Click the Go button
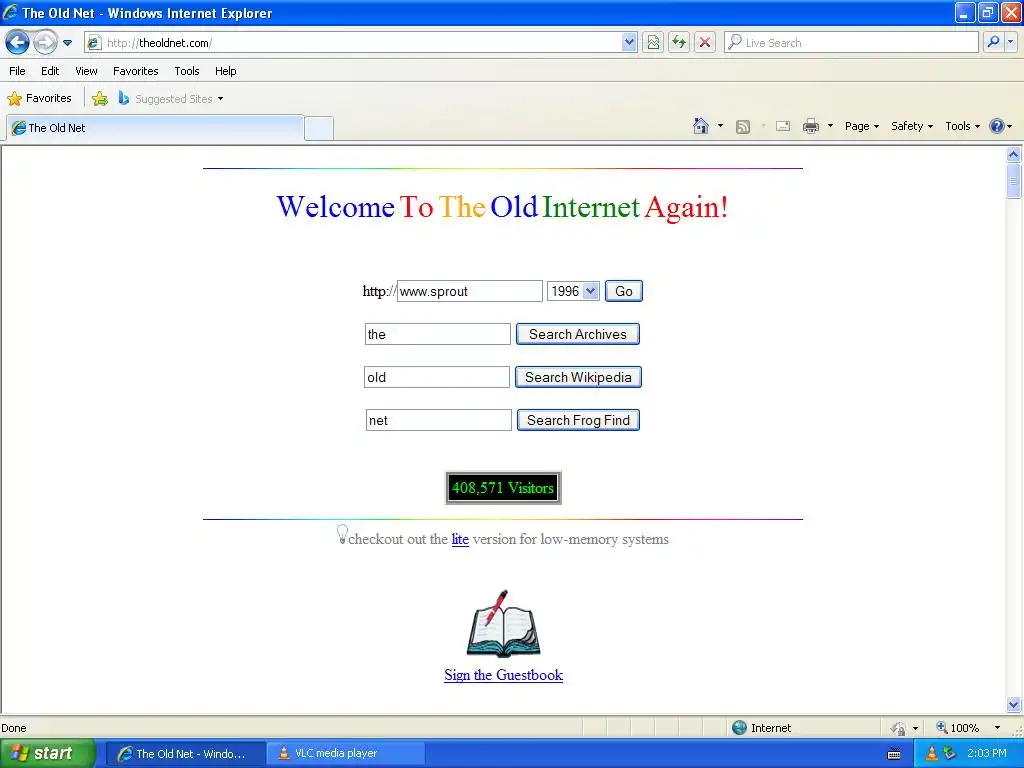Image resolution: width=1024 pixels, height=768 pixels. coord(624,291)
